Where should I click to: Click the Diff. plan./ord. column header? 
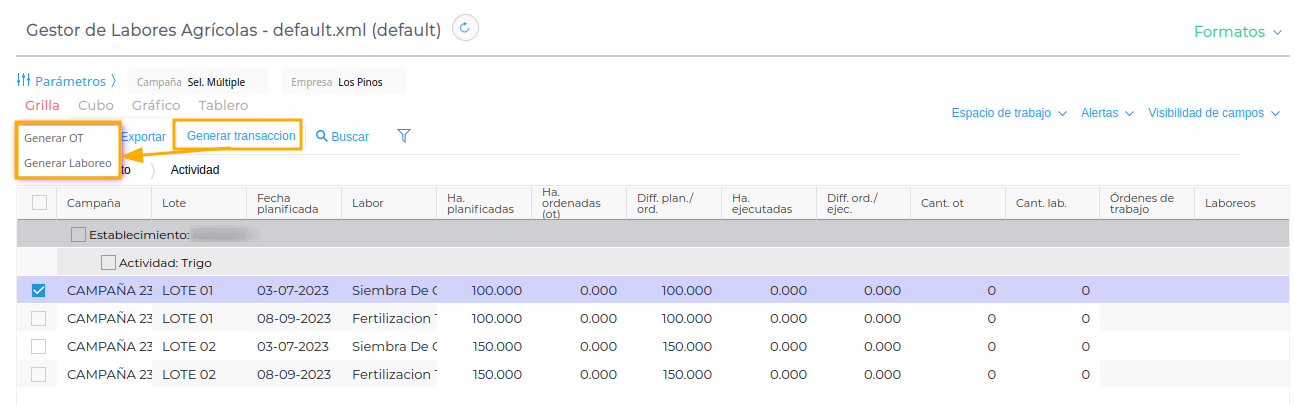tap(674, 203)
